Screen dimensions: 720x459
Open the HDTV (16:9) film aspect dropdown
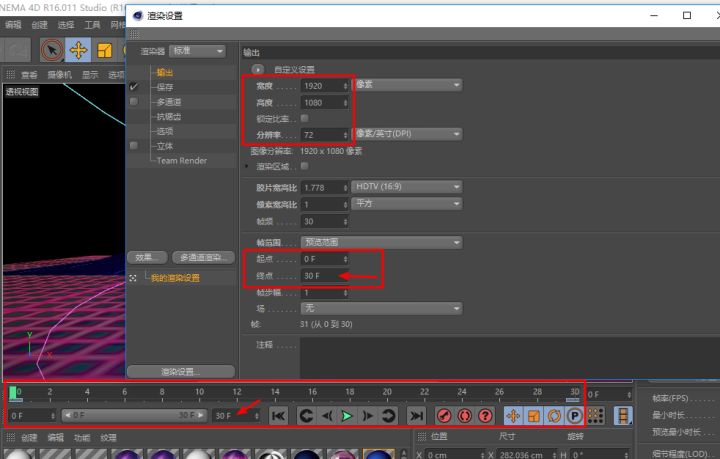pos(407,187)
